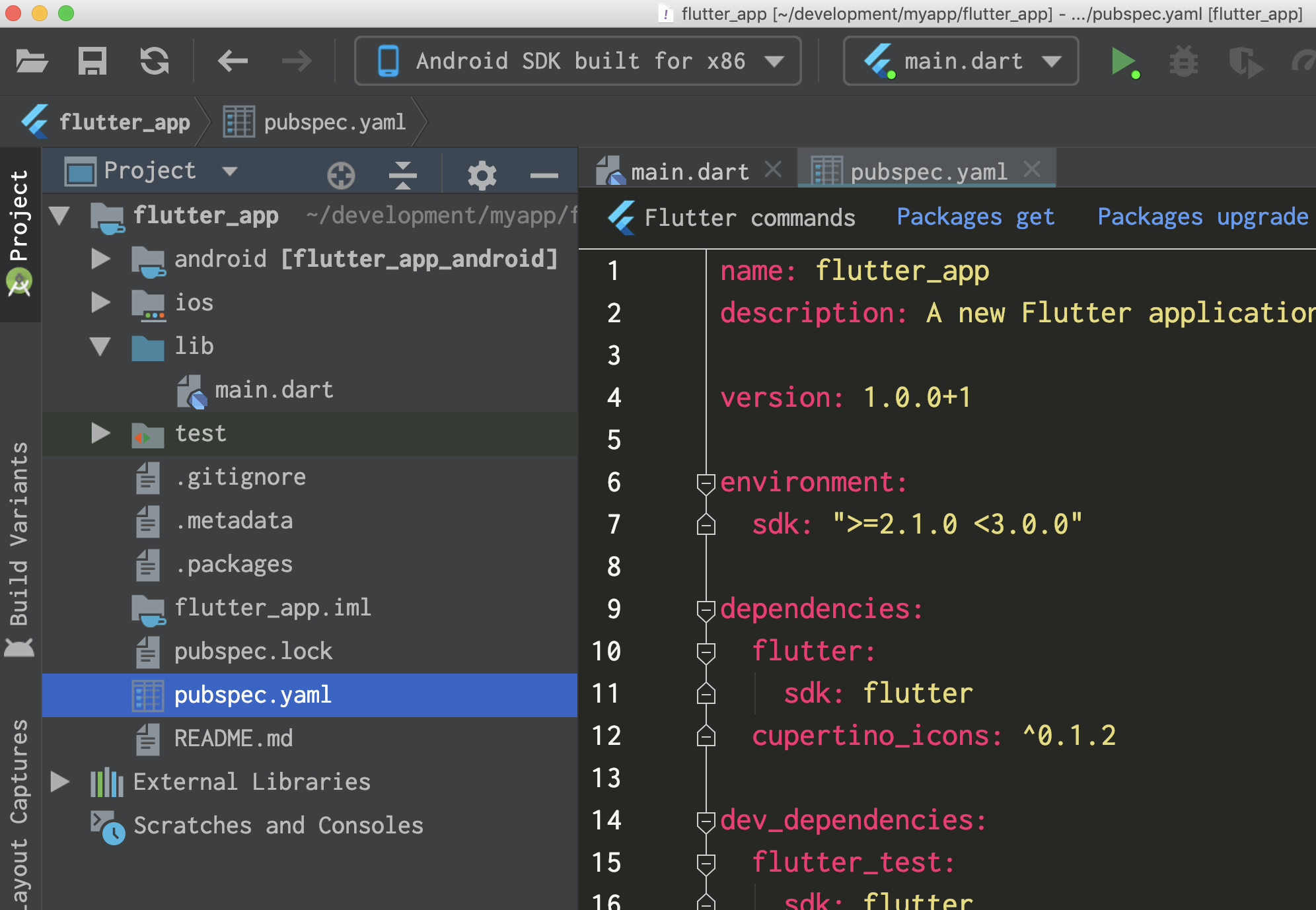This screenshot has width=1316, height=910.
Task: Click the name: flutter_app line
Action: click(x=854, y=271)
